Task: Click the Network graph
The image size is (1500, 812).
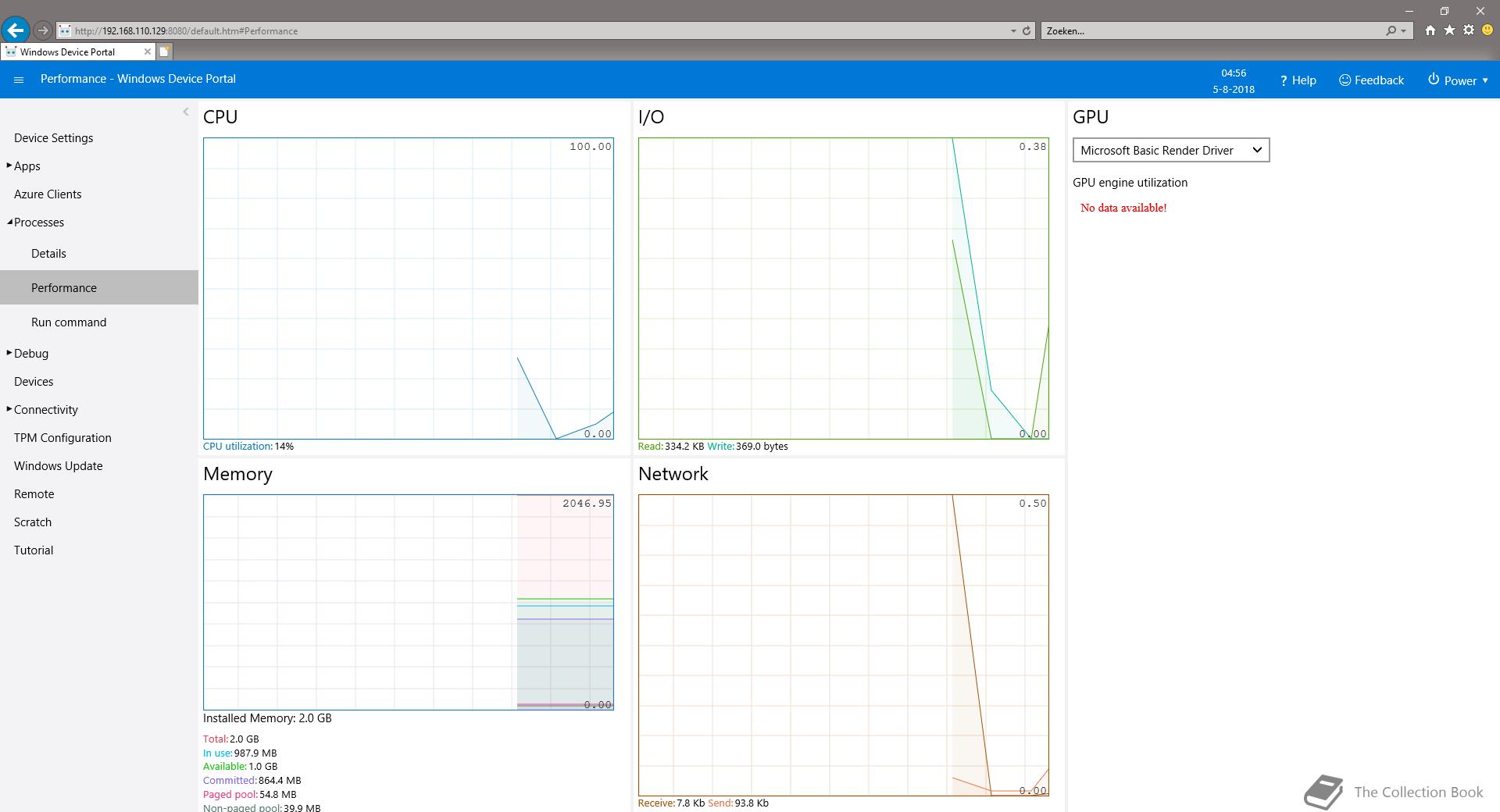Action: click(844, 645)
